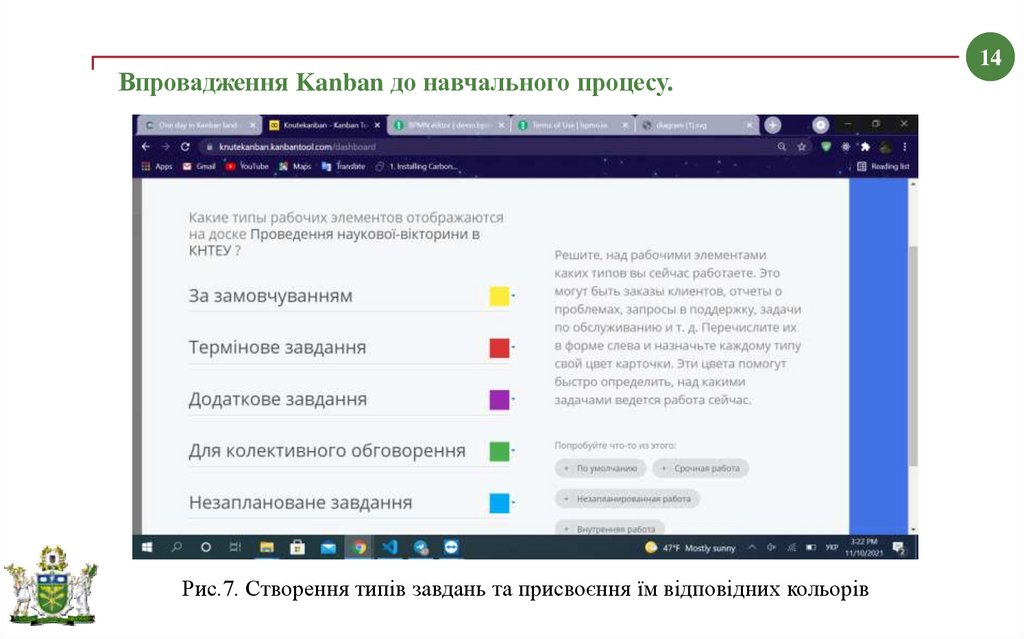This screenshot has height=639, width=1024.
Task: Edit the 'Для колективного обговорення' type name
Action: 335,451
